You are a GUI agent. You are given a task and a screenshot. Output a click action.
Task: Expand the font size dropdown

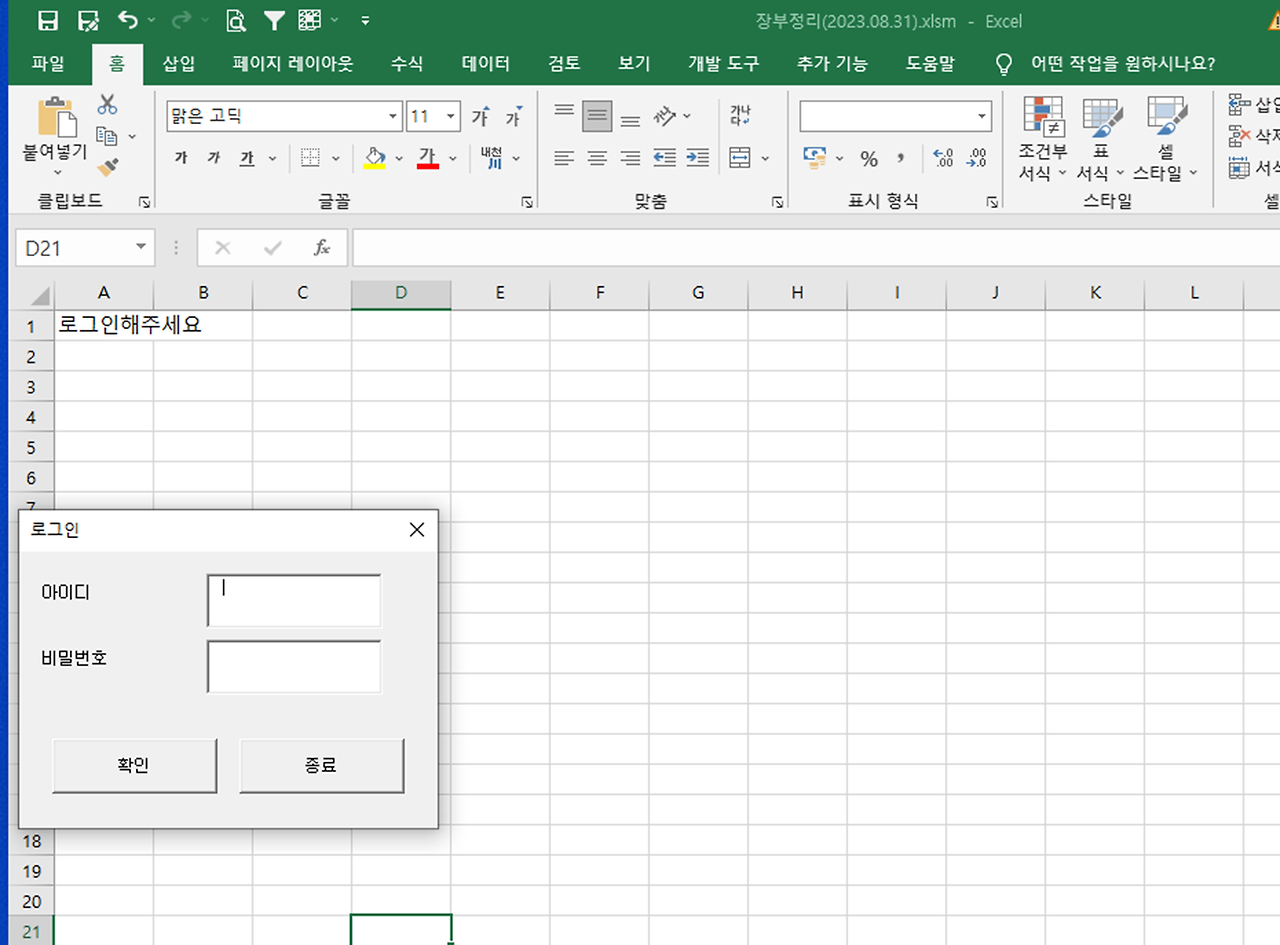450,117
